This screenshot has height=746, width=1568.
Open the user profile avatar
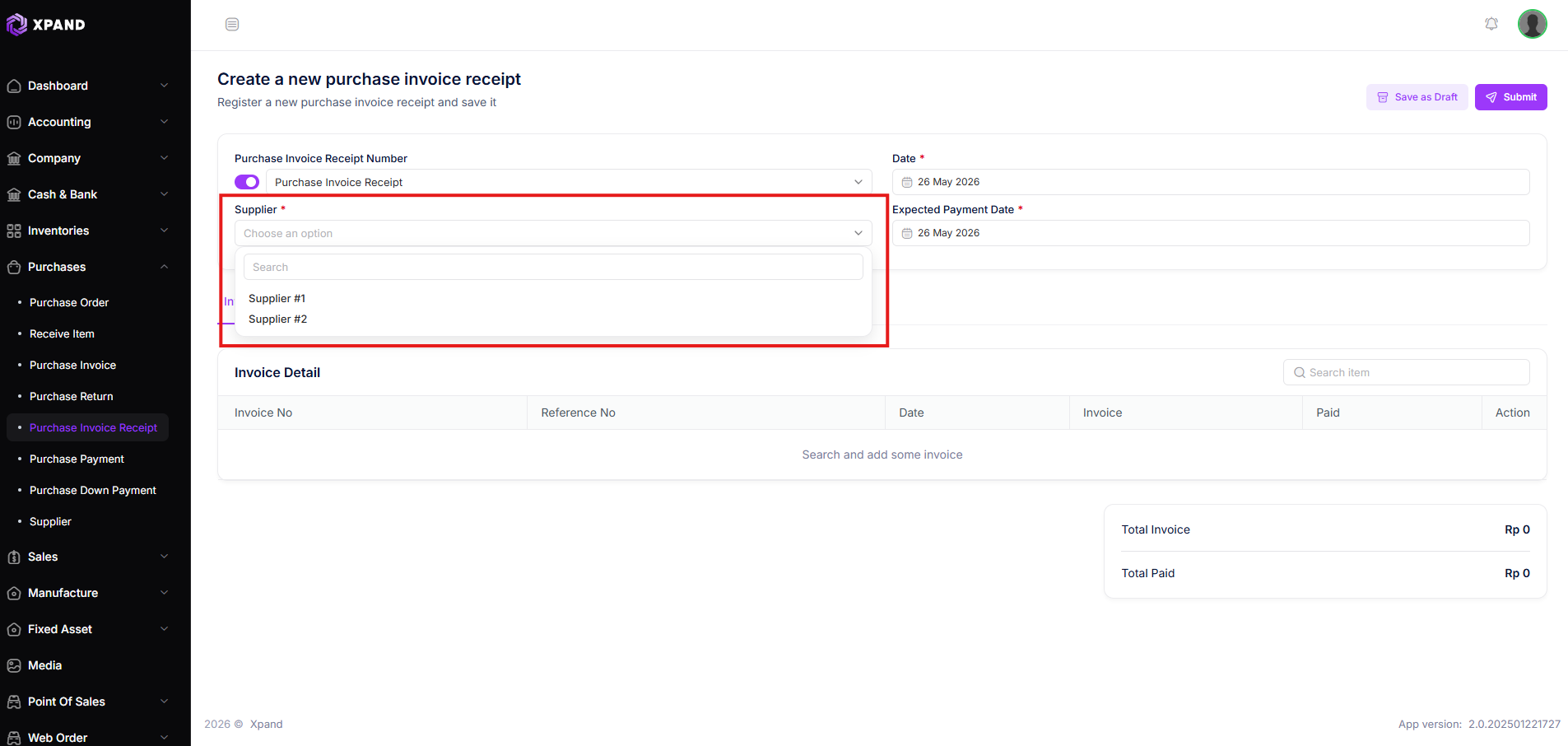tap(1533, 24)
